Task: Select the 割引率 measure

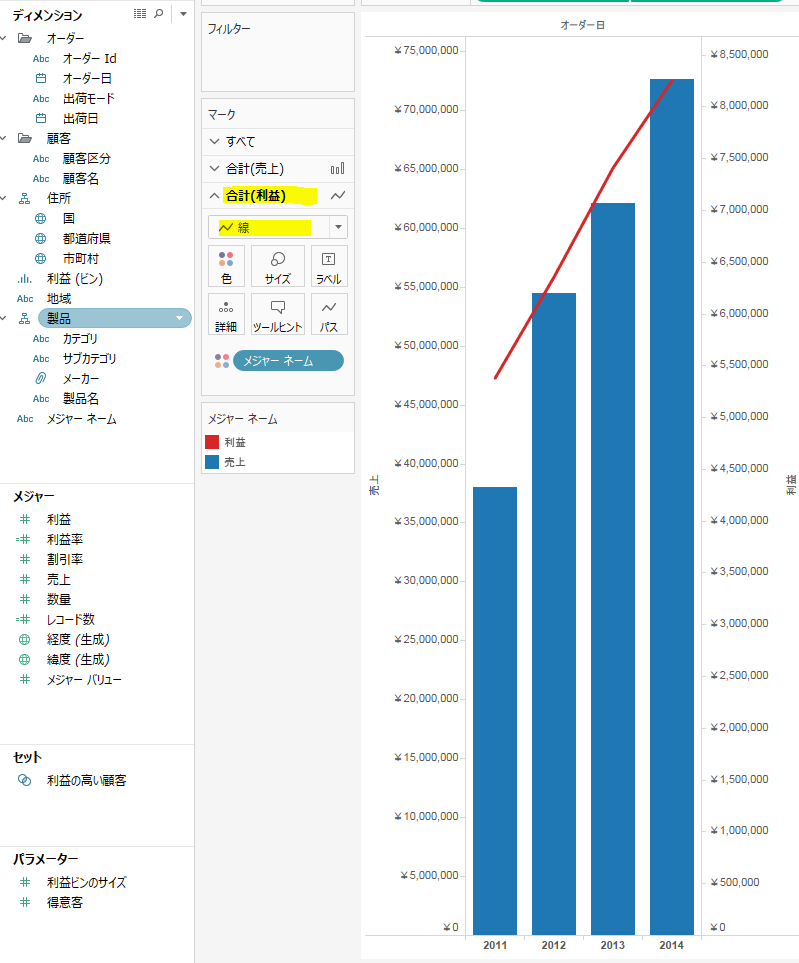Action: click(x=65, y=559)
